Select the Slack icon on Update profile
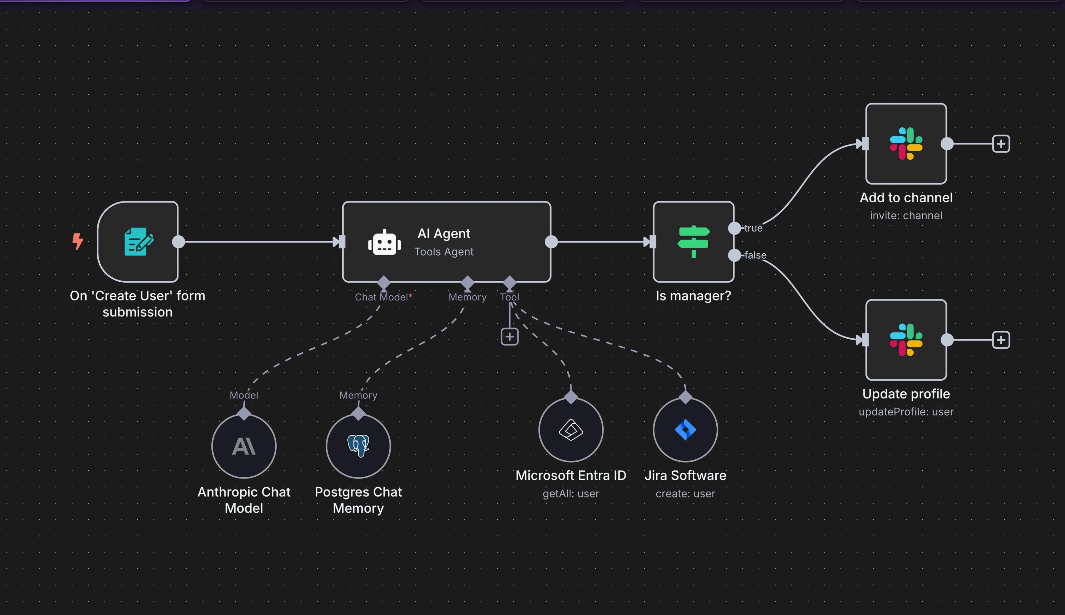 [x=906, y=339]
